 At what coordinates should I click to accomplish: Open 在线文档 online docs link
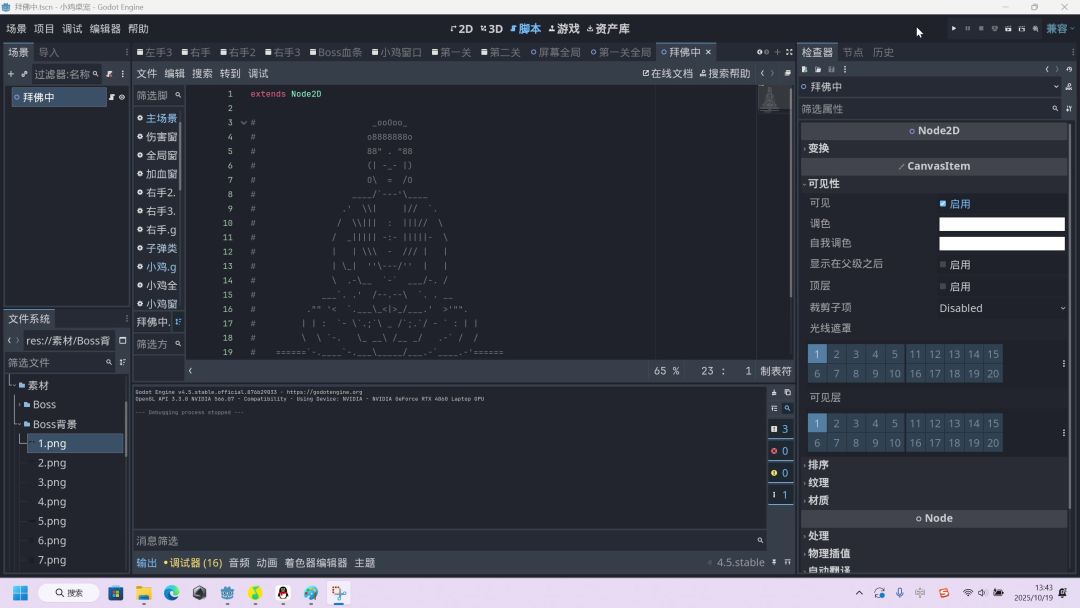click(x=667, y=74)
